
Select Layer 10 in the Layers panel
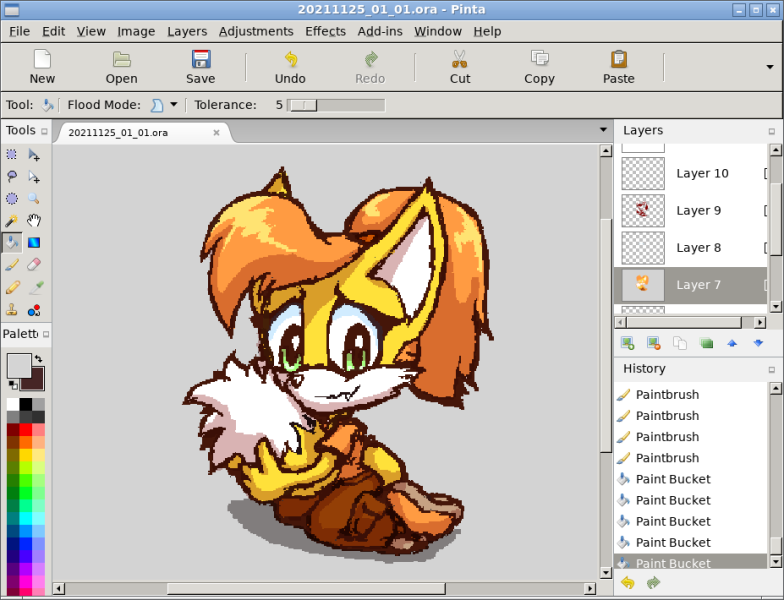(x=690, y=174)
